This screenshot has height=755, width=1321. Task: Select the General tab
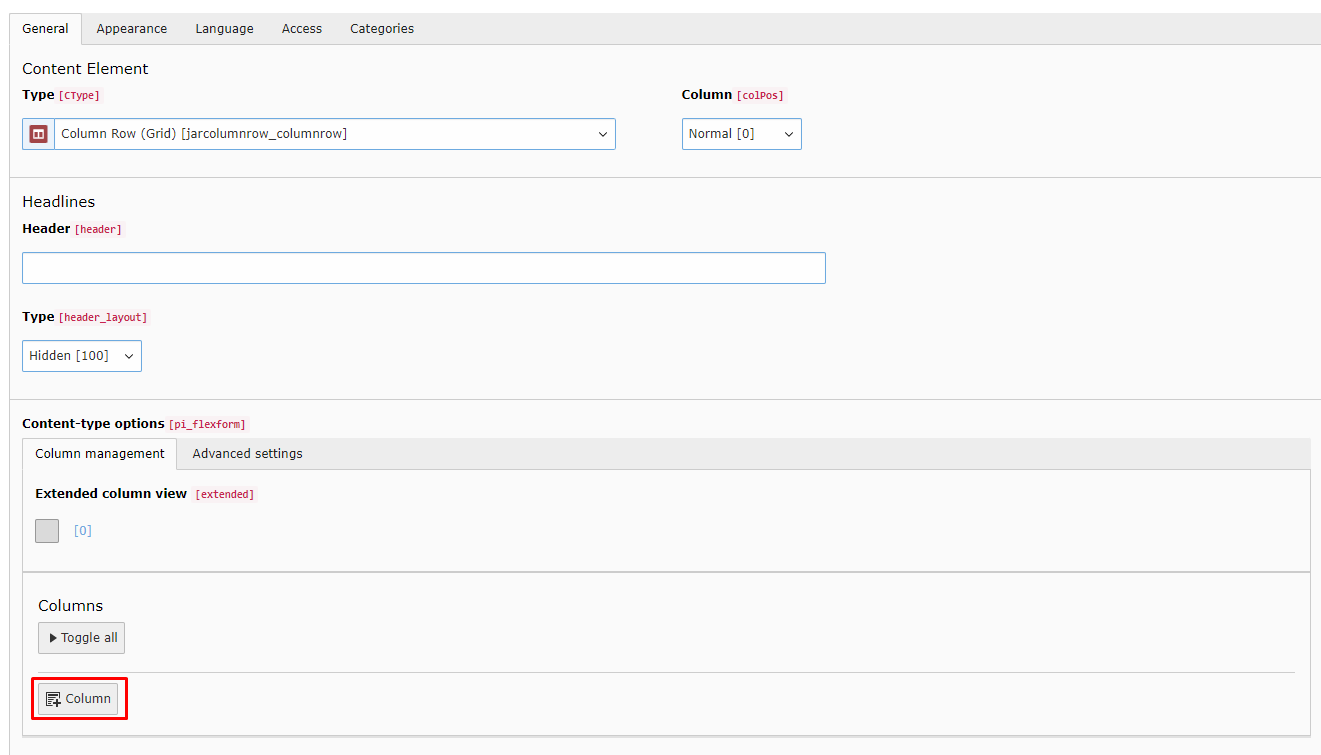(46, 29)
